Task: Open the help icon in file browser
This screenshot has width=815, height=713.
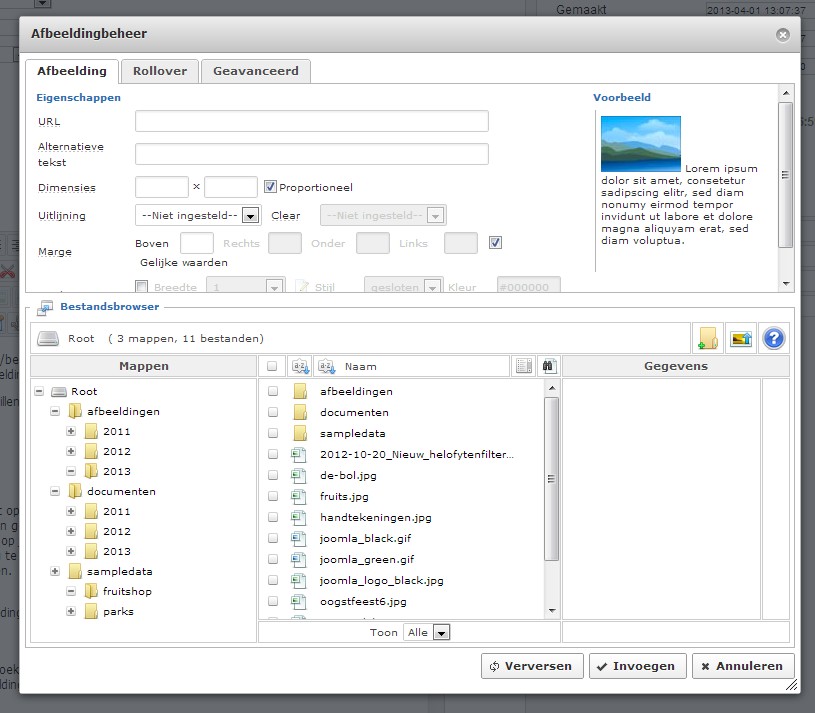Action: tap(773, 338)
